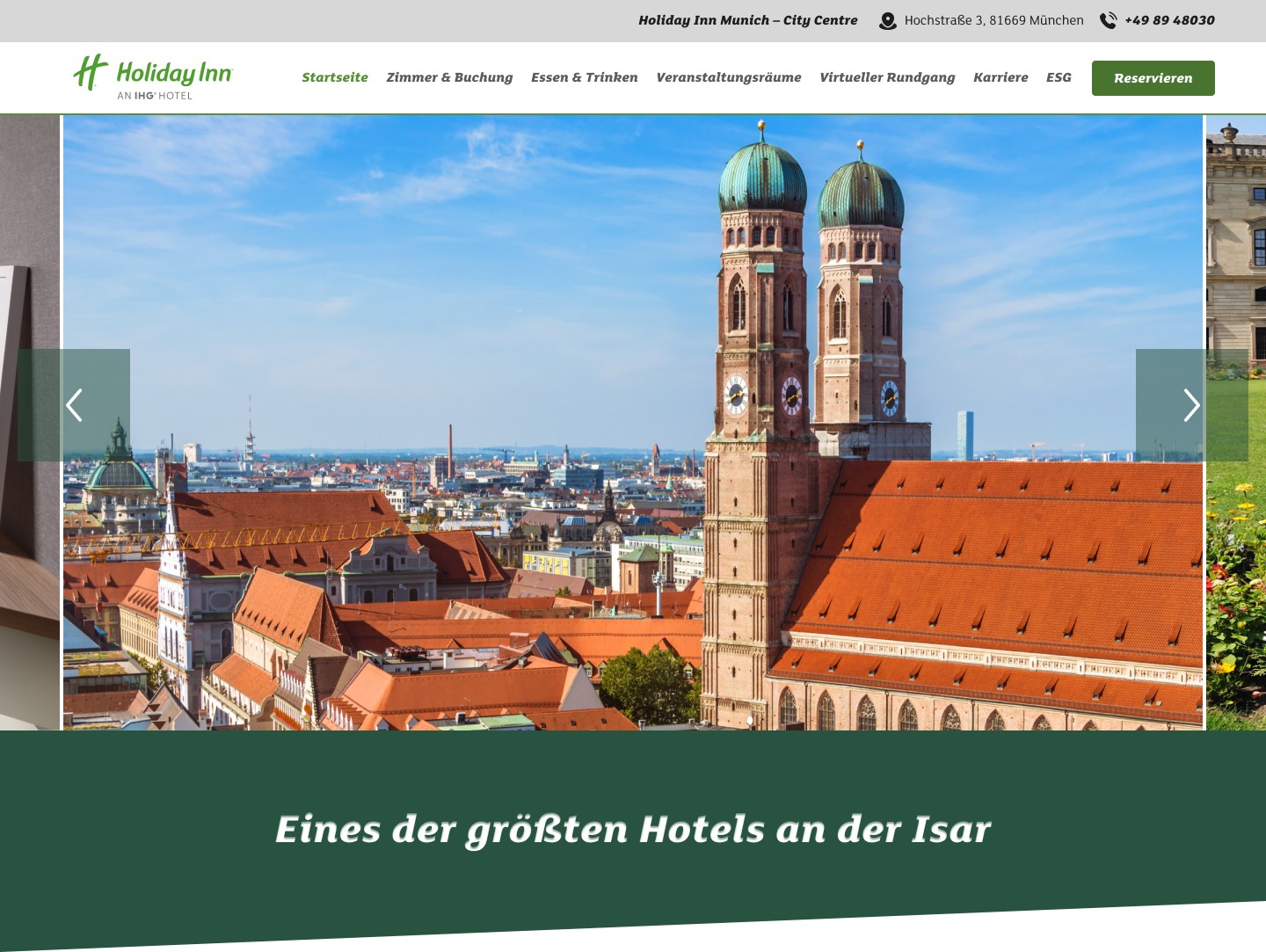Screen dimensions: 1266x952
Task: Click the Reservieren button
Action: click(1153, 78)
